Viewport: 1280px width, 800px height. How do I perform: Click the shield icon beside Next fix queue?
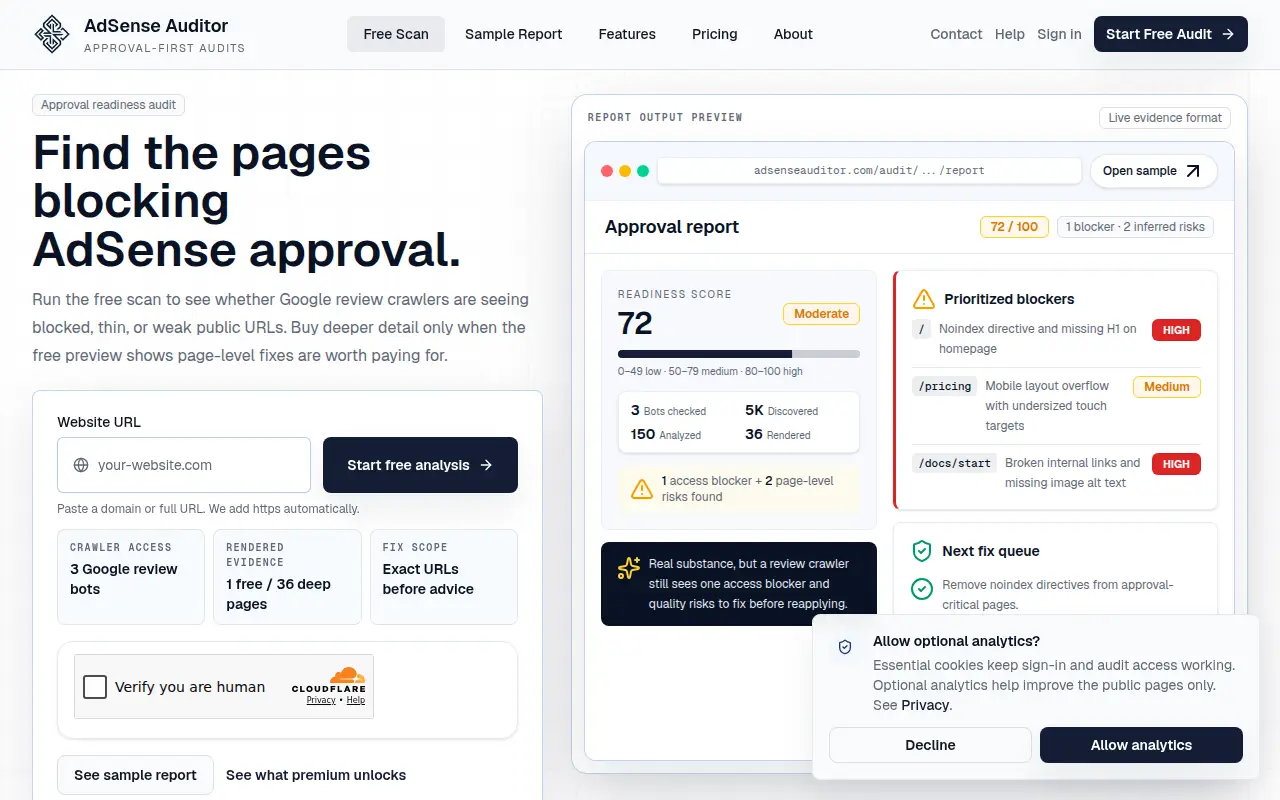point(922,551)
